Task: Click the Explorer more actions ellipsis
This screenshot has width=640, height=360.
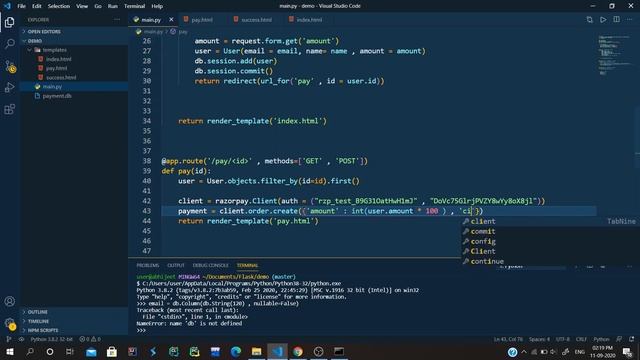Action: (x=117, y=20)
